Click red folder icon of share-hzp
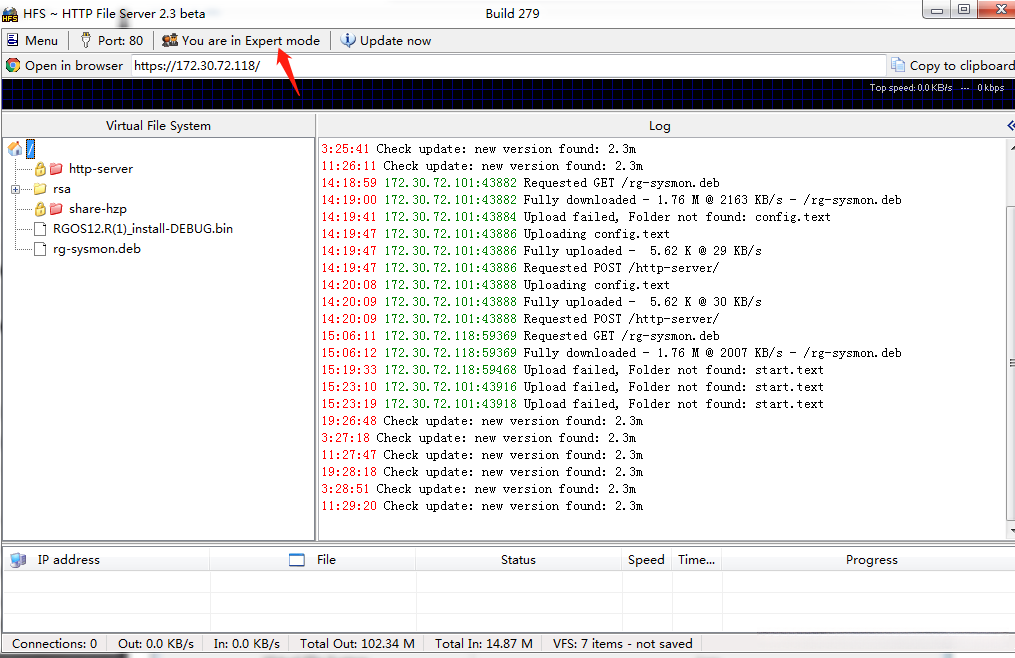This screenshot has height=658, width=1015. point(56,209)
